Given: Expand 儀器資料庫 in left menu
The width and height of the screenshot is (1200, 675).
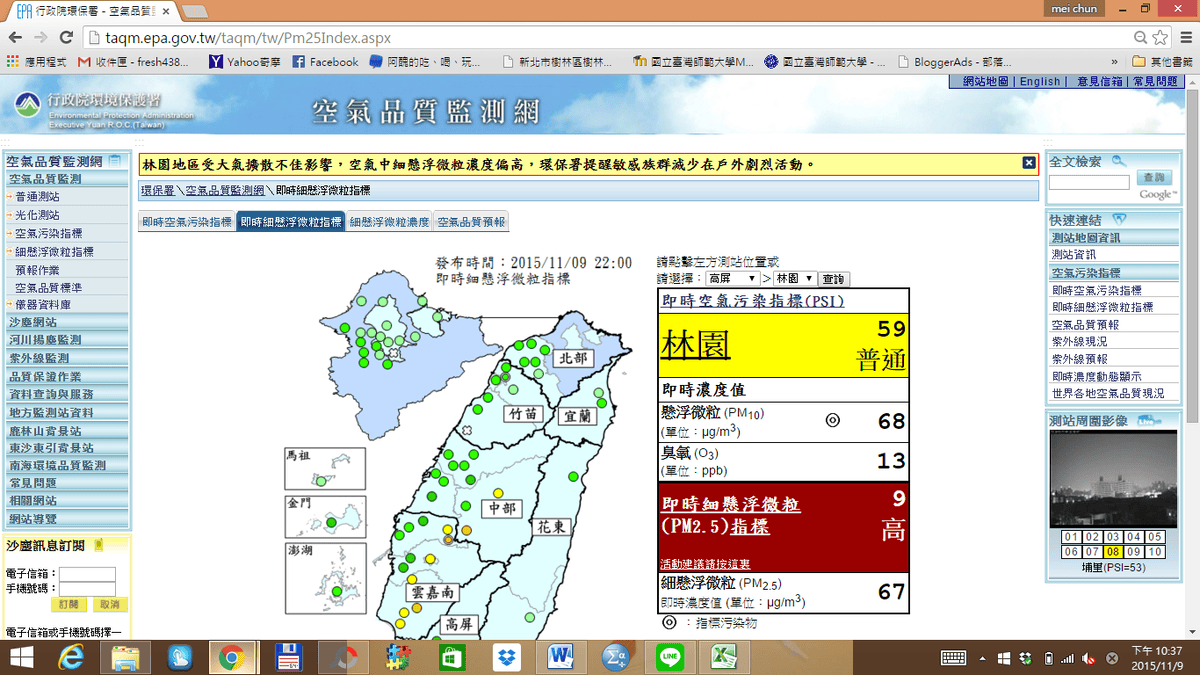Looking at the screenshot, I should [x=43, y=304].
